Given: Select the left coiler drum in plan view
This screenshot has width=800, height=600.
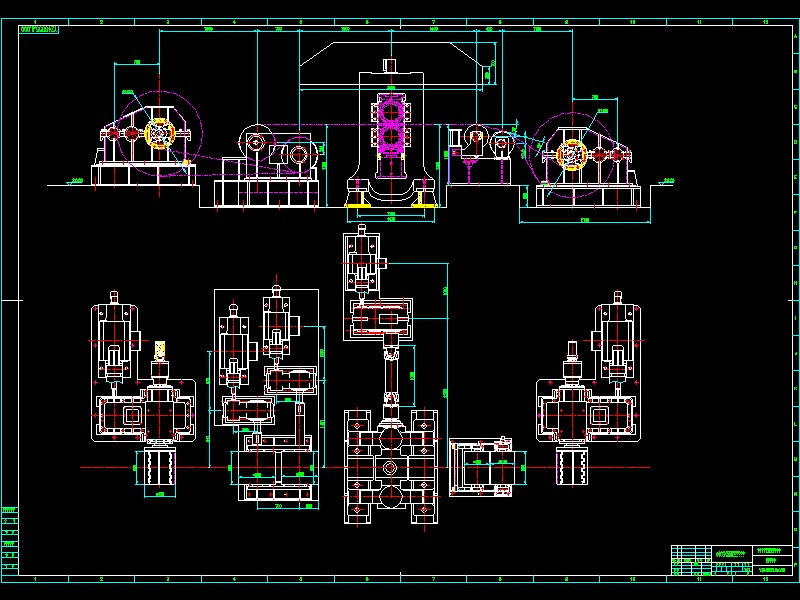Looking at the screenshot, I should [160, 467].
